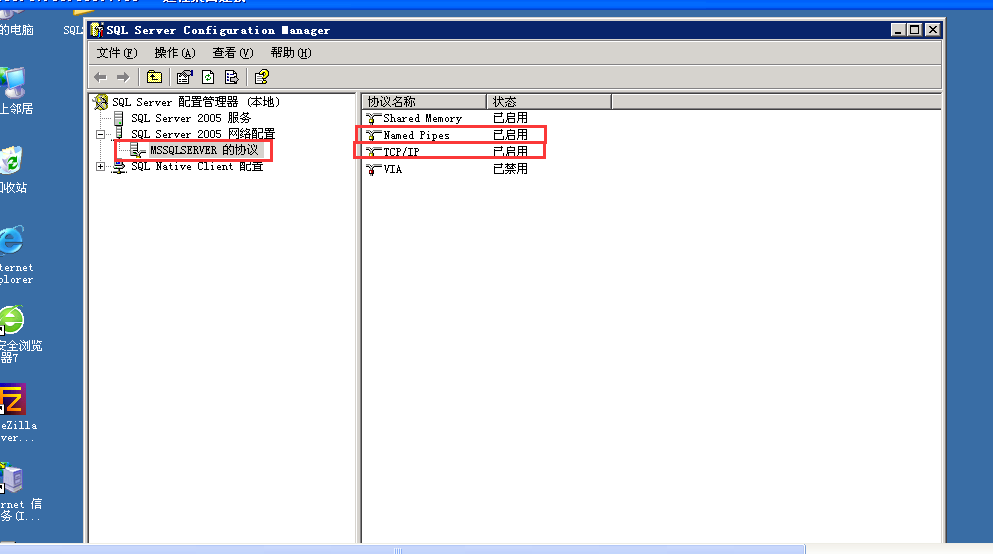Click the SQL Server Configuration Manager title icon

(x=97, y=30)
